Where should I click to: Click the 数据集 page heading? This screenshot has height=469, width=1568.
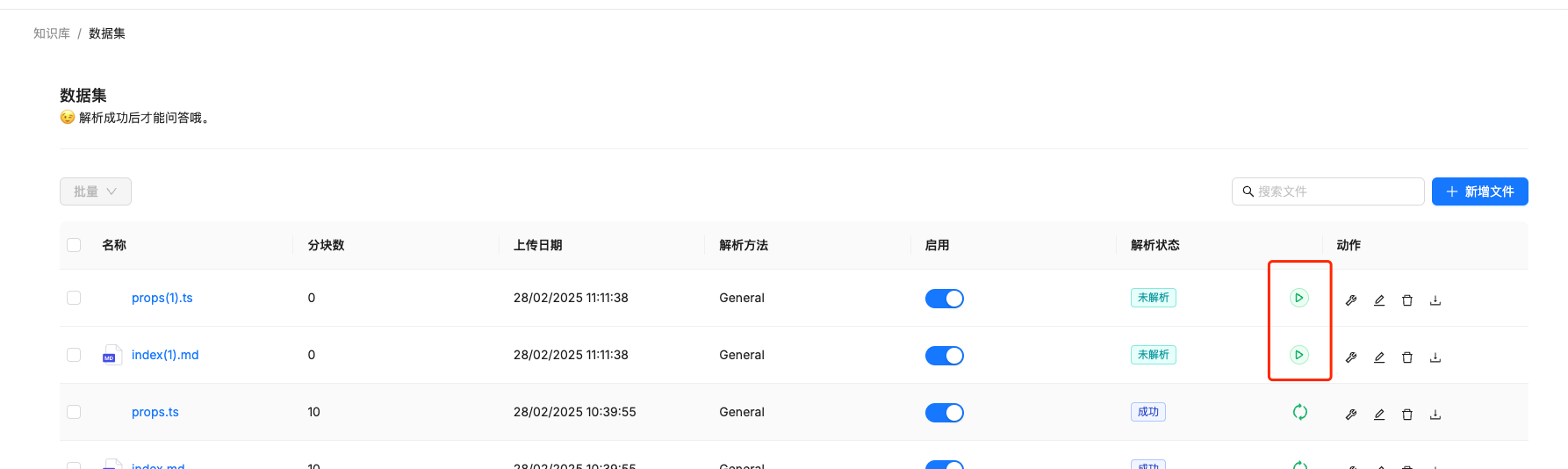tap(83, 95)
